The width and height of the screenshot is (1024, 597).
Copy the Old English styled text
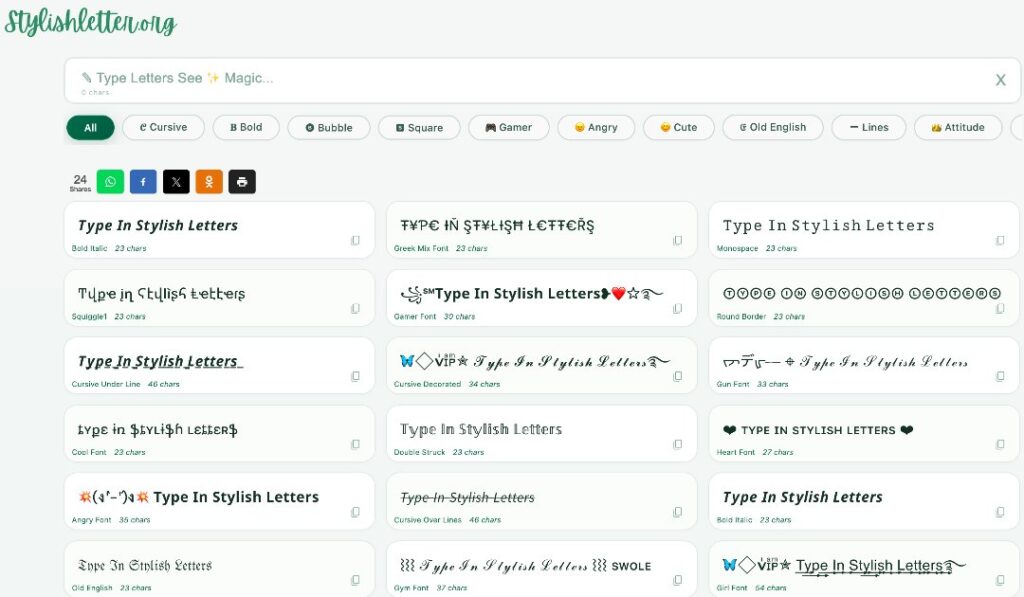(x=355, y=580)
